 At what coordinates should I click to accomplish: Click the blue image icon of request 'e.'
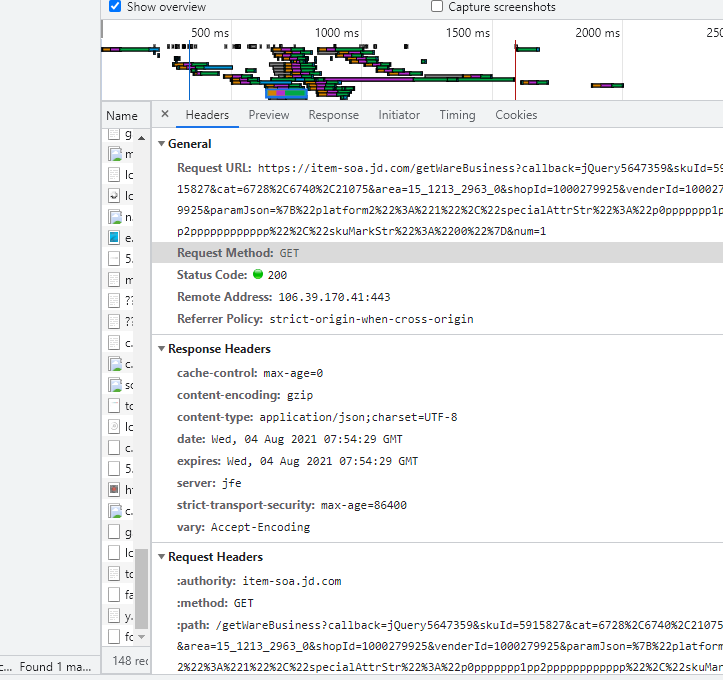point(114,237)
